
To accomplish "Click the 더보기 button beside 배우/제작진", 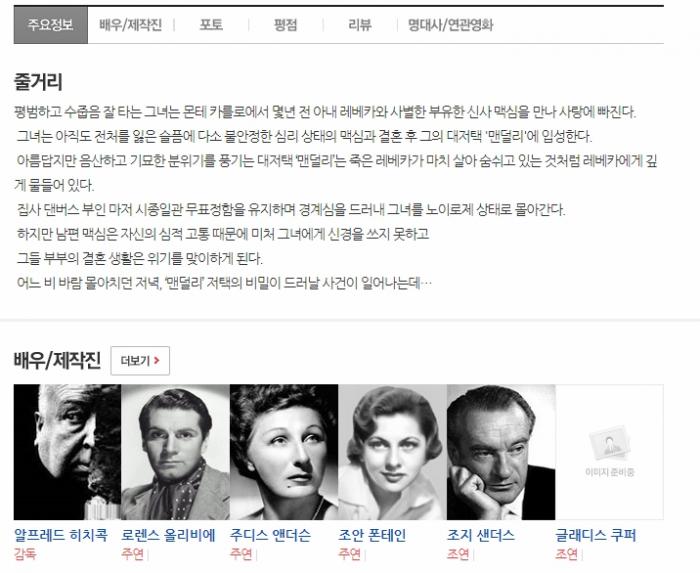I will pyautogui.click(x=140, y=361).
